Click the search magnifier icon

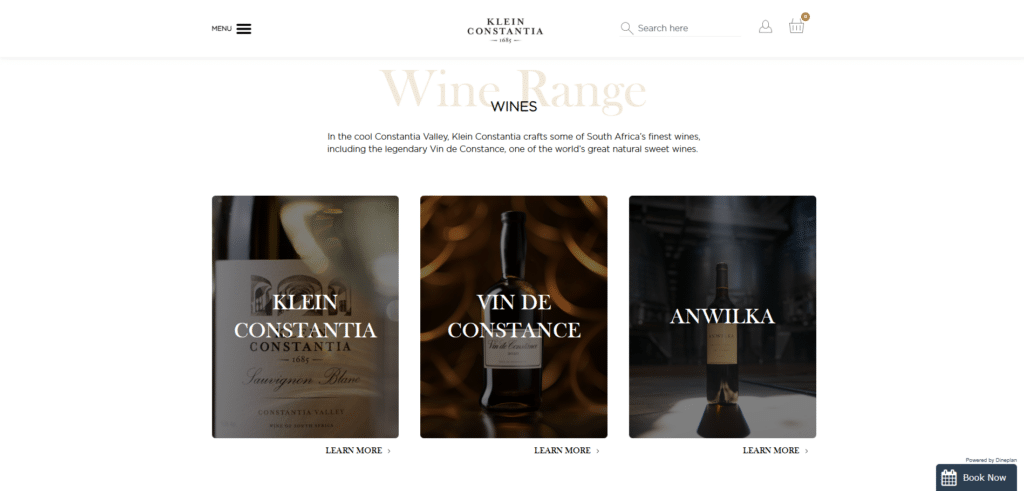[626, 28]
